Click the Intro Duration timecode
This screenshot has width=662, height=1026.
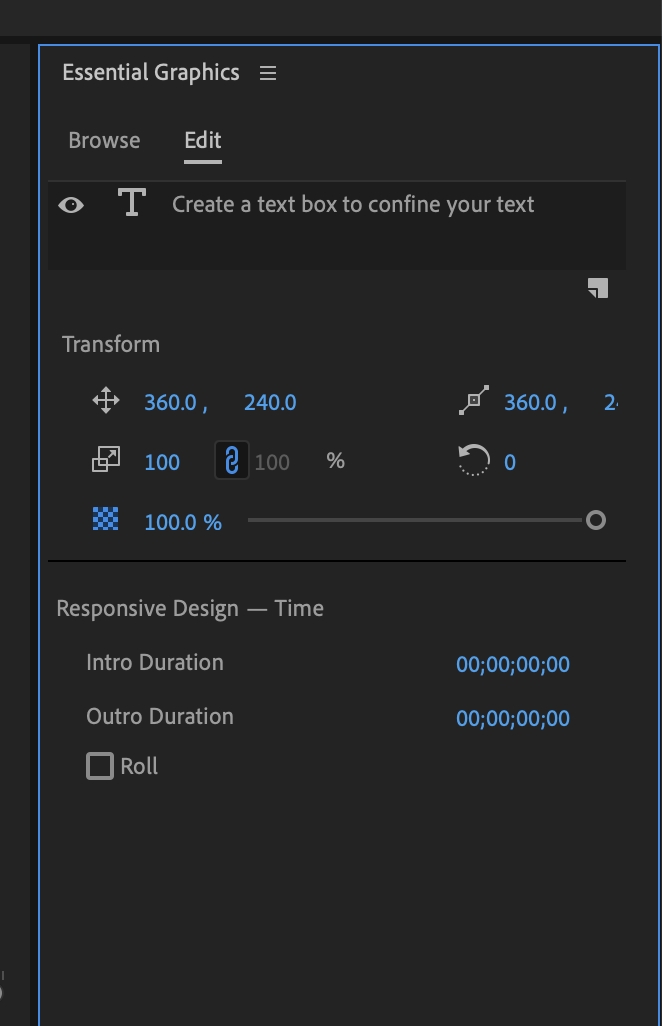pos(512,664)
